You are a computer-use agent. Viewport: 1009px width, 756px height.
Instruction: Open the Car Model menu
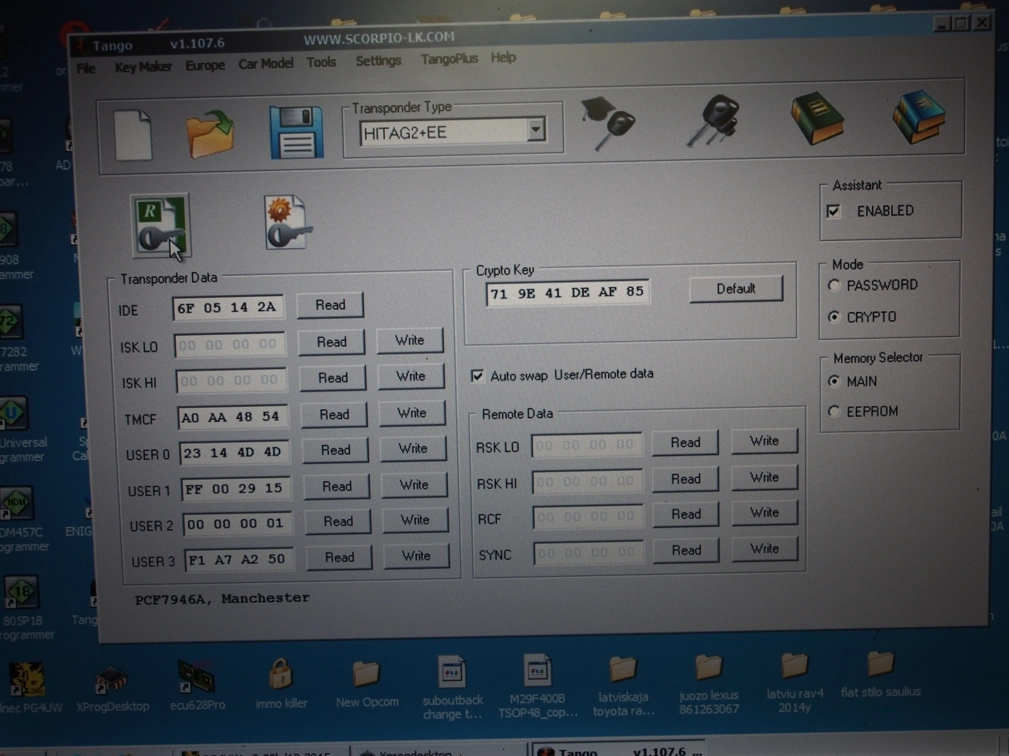point(265,64)
